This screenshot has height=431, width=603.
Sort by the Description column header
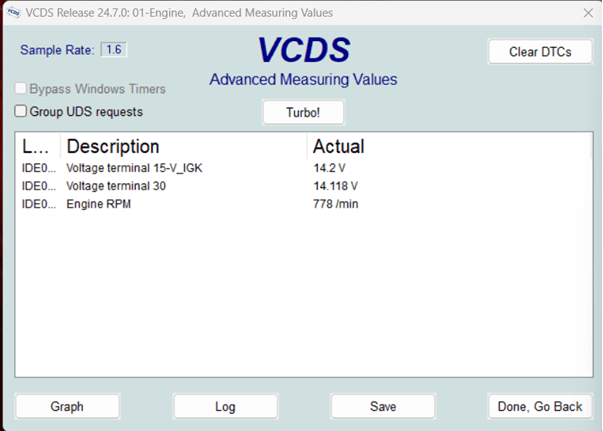(x=112, y=147)
